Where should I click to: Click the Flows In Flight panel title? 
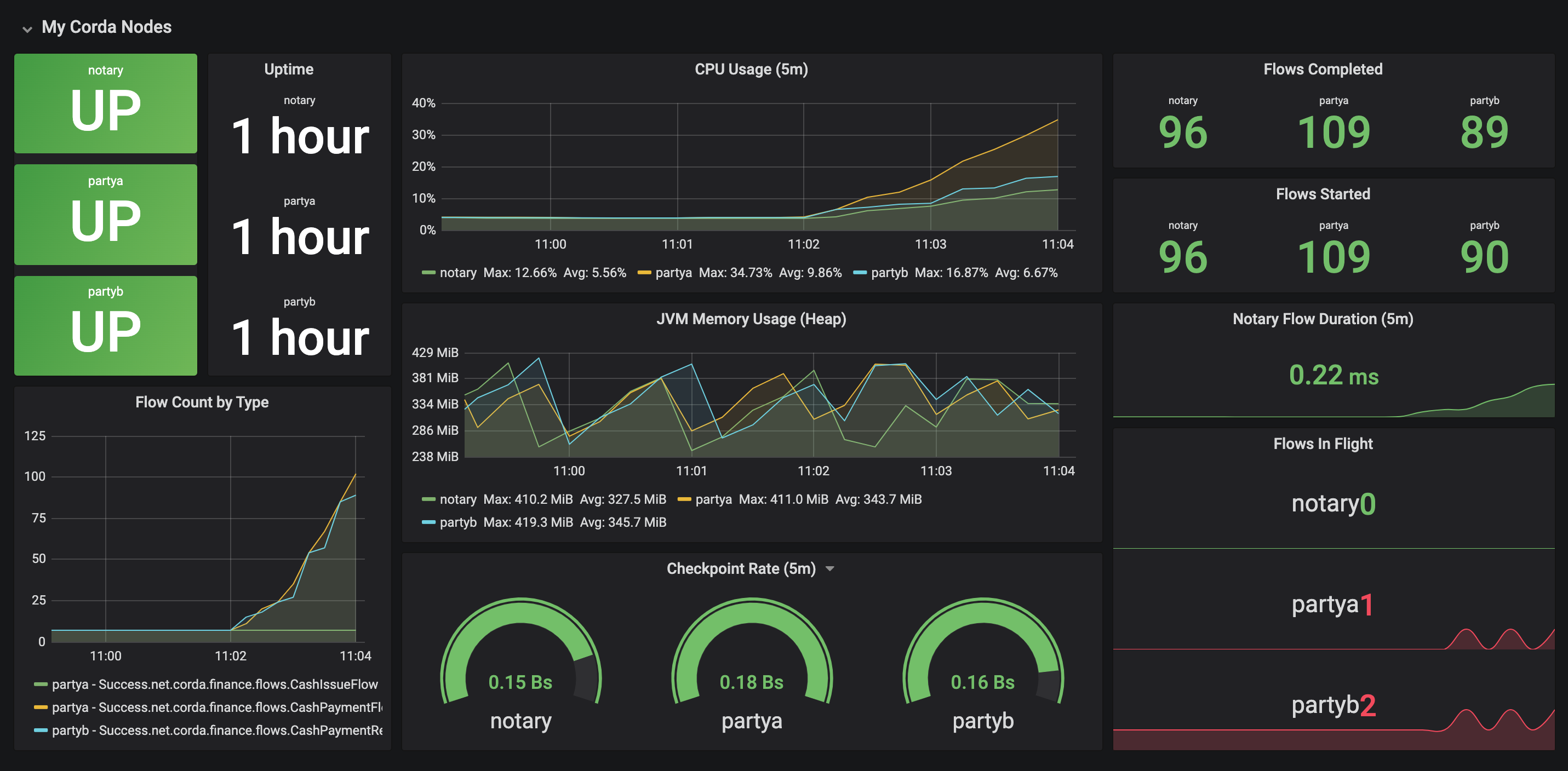tap(1323, 444)
